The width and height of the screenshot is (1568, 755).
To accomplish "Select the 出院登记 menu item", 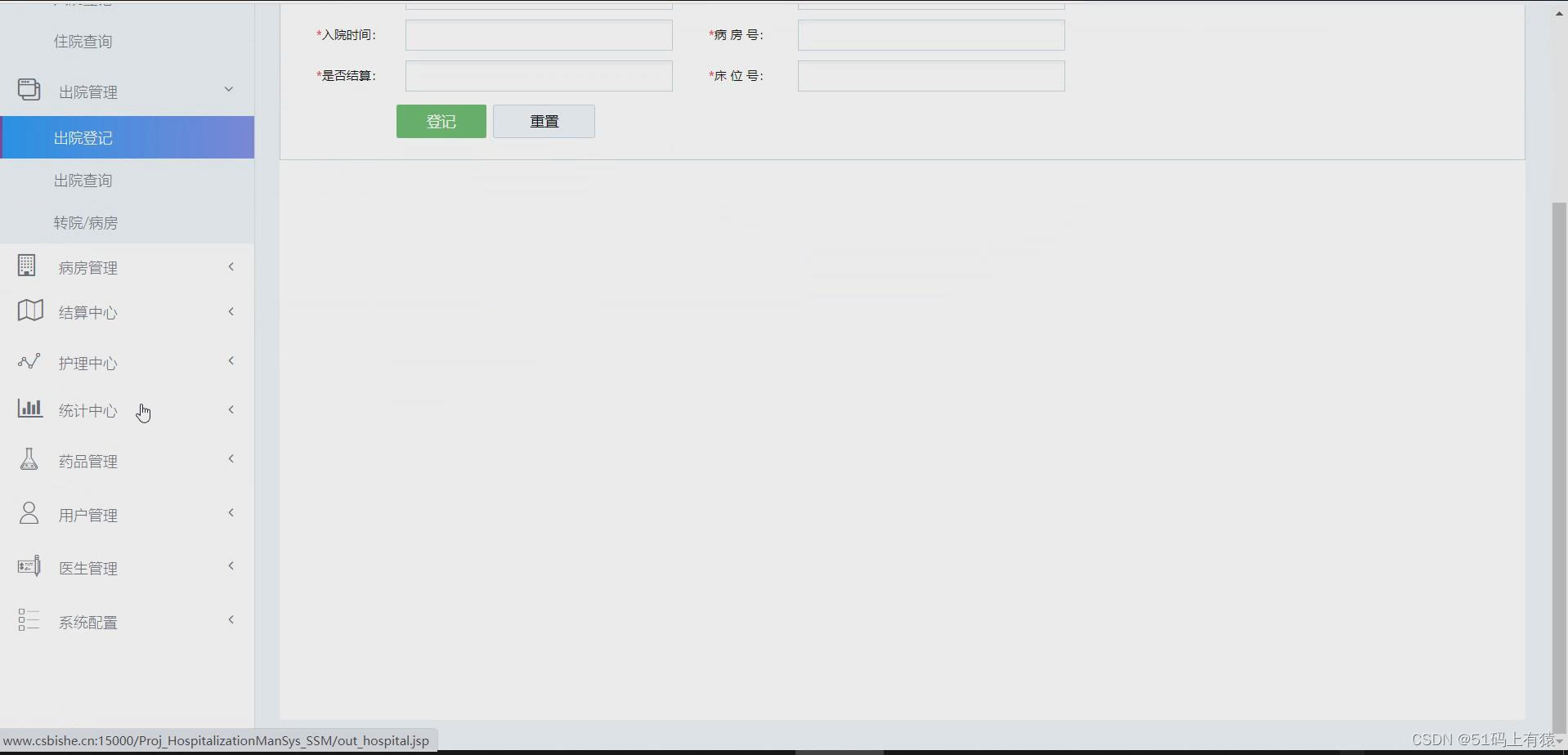I will [x=128, y=137].
